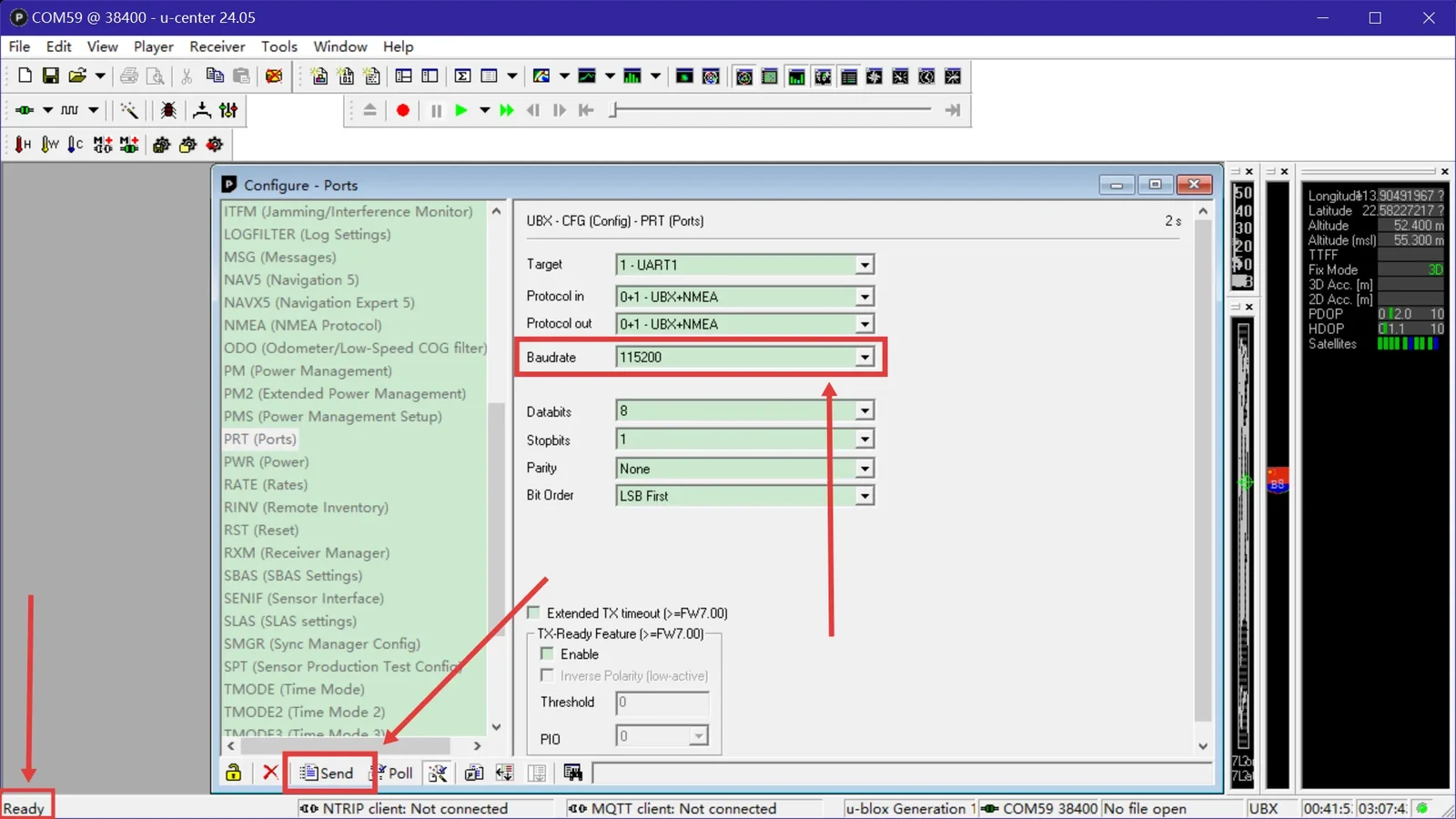Open the Stopbits dropdown
The height and width of the screenshot is (819, 1456).
[x=864, y=440]
